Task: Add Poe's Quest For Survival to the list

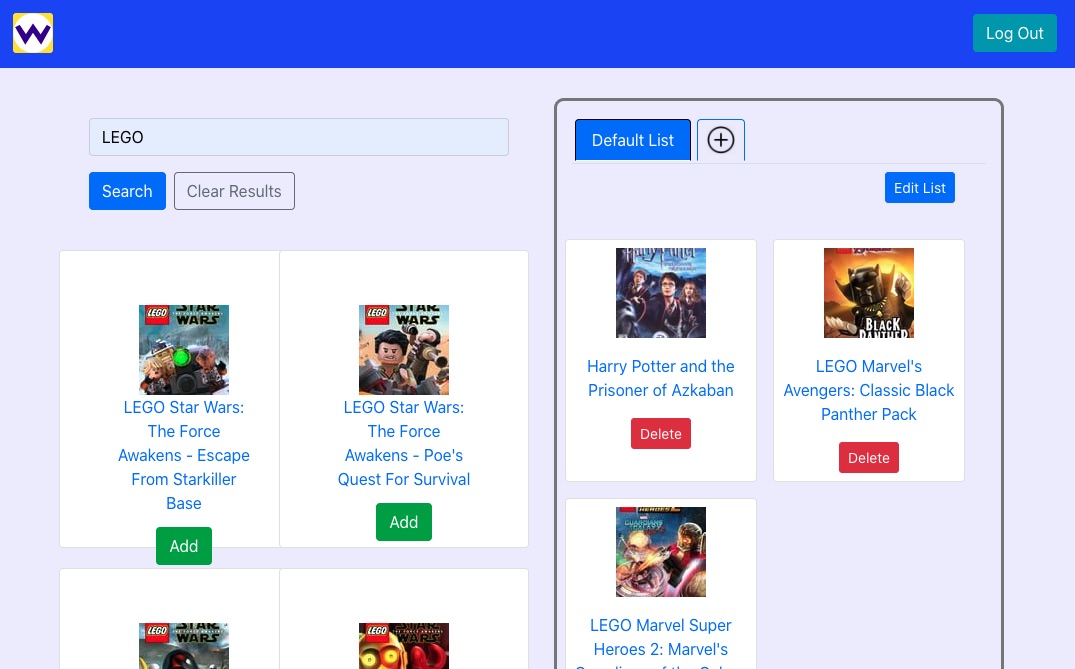Action: (404, 521)
